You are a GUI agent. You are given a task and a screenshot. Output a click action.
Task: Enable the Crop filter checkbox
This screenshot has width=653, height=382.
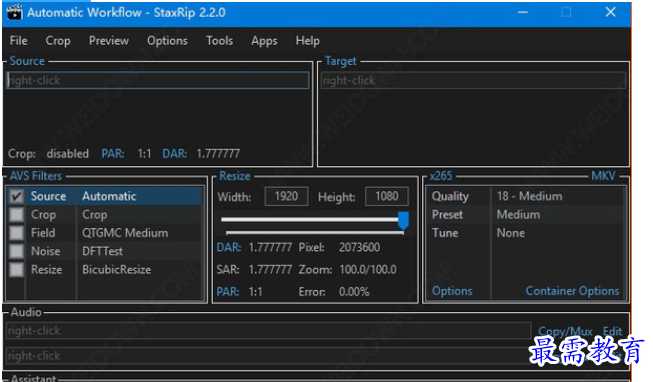16,215
